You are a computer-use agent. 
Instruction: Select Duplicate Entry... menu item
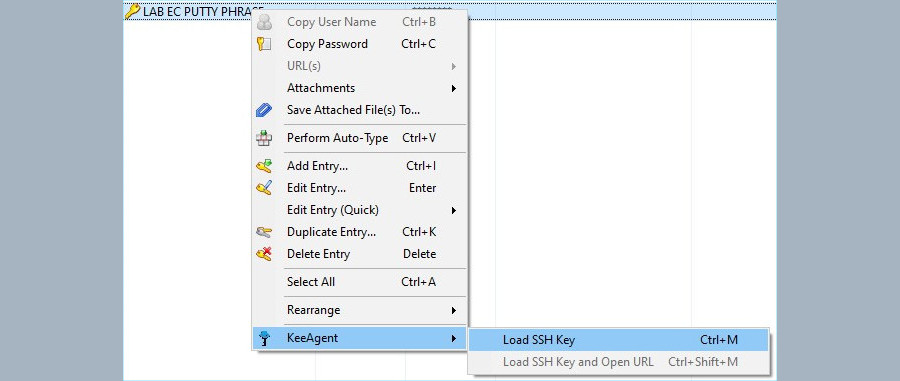point(359,232)
